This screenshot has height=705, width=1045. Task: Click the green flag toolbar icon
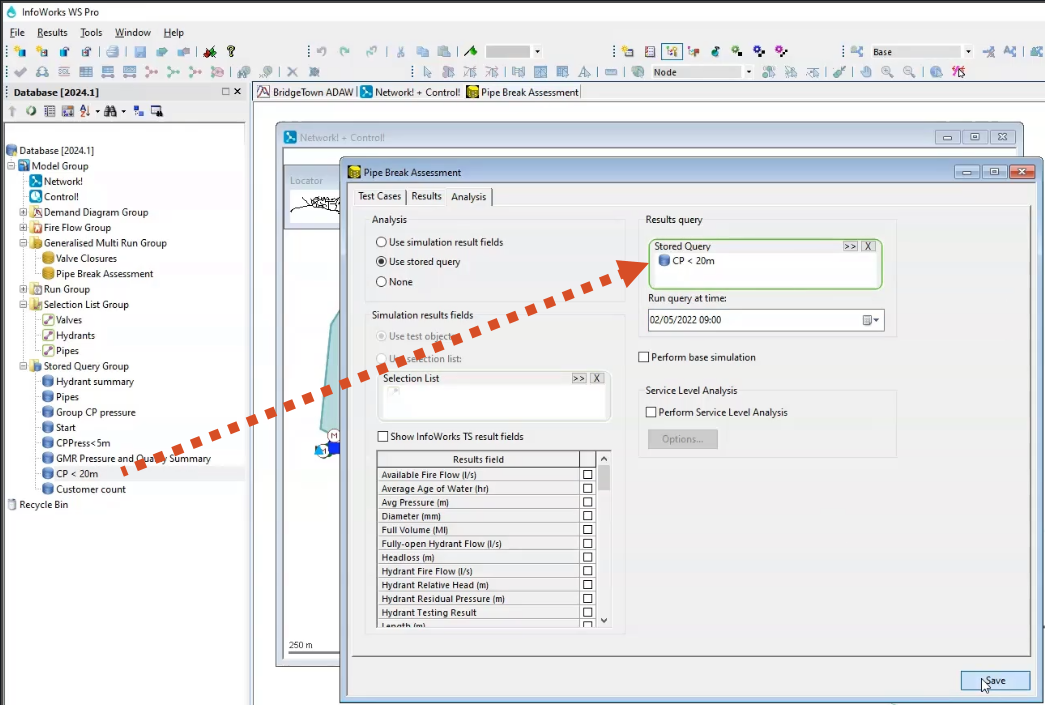point(471,51)
